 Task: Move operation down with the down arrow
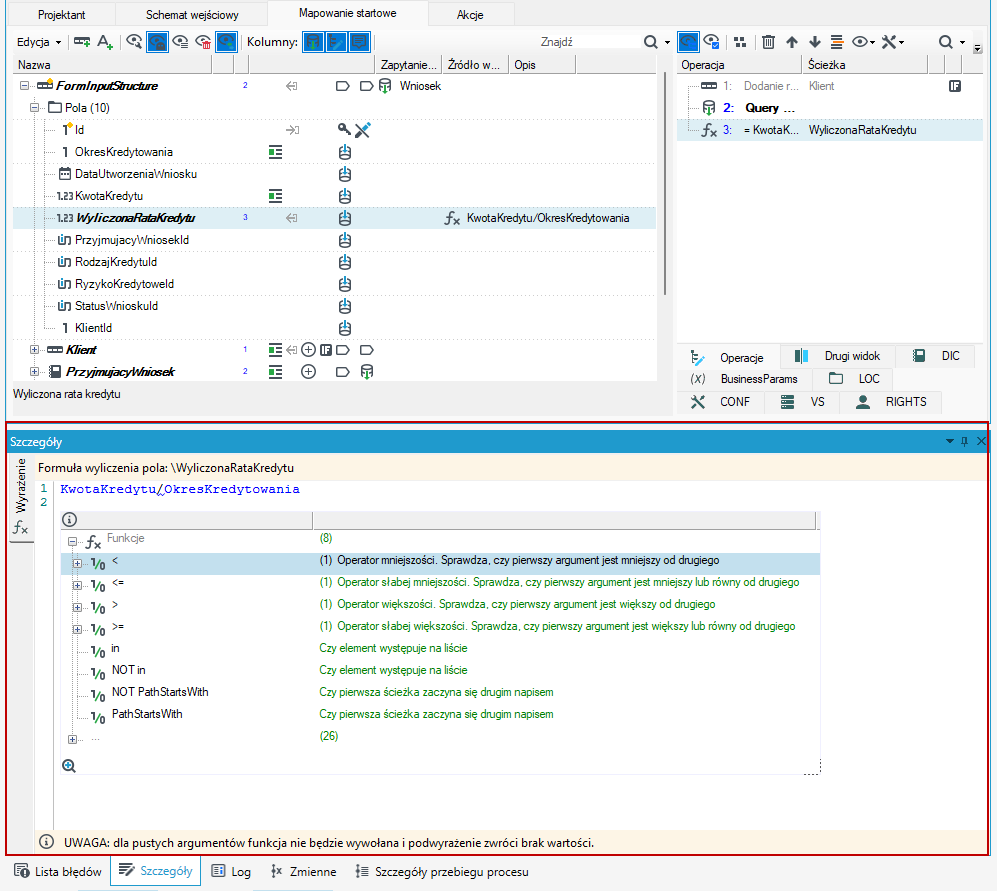(x=815, y=42)
